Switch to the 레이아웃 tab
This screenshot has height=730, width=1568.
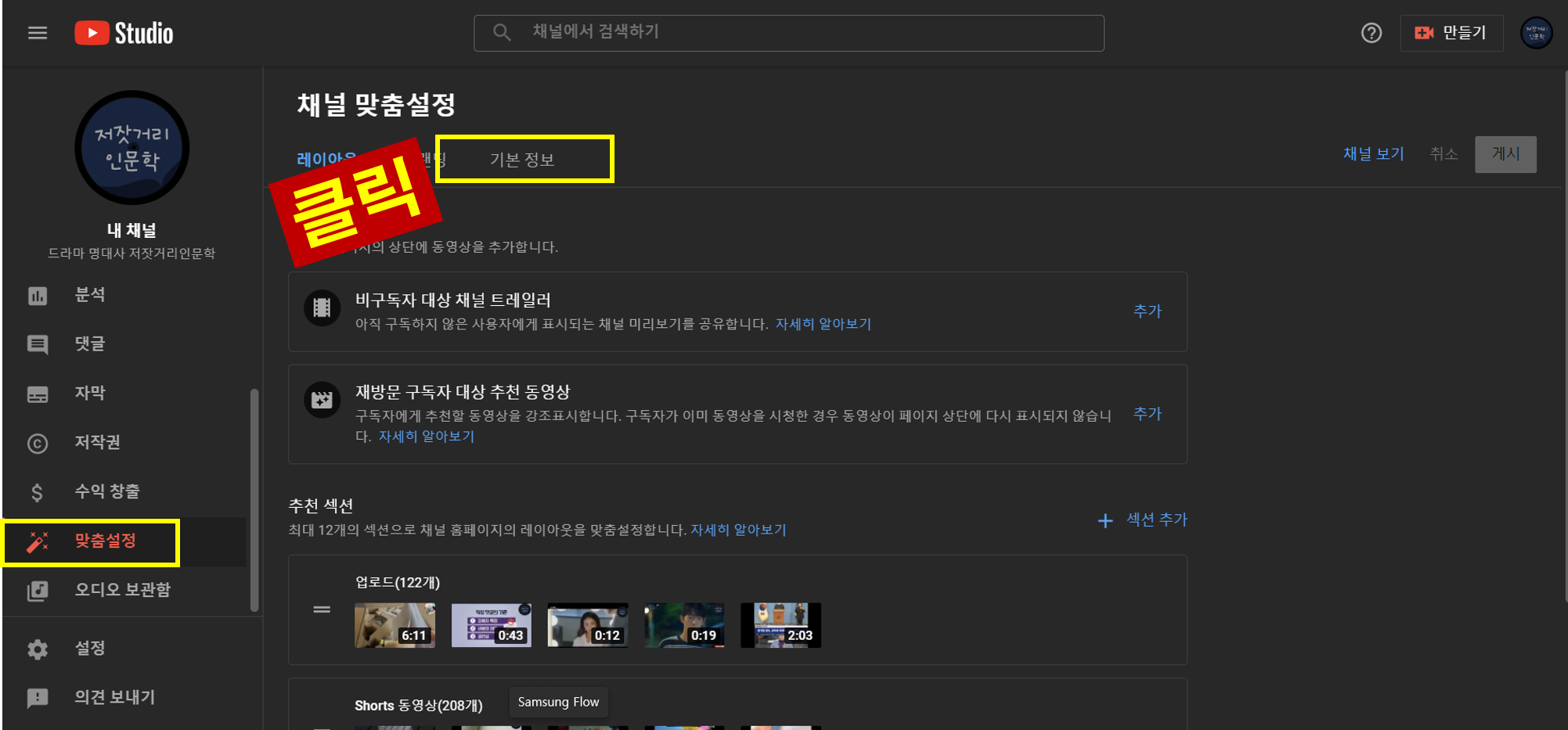click(326, 159)
